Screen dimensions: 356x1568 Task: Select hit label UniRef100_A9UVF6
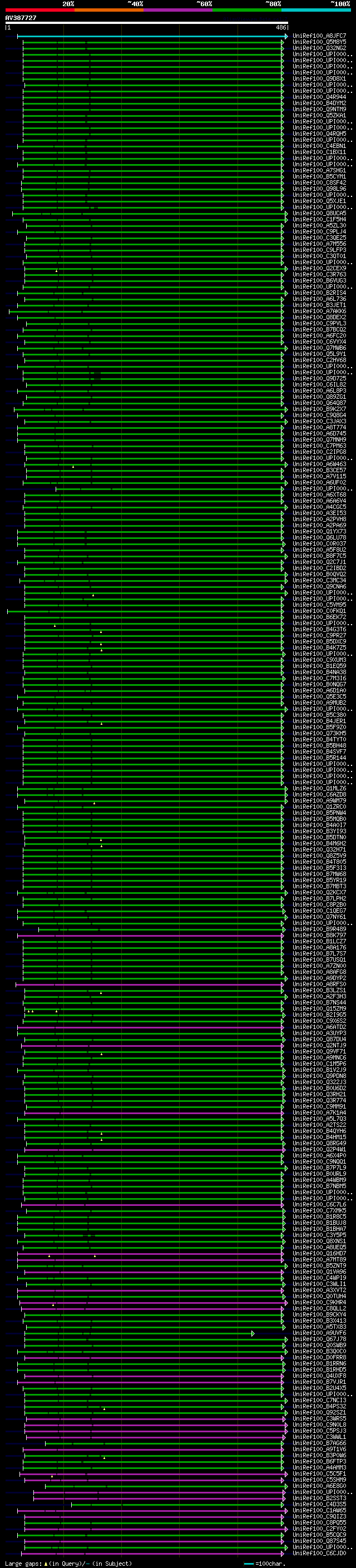pos(319,1333)
